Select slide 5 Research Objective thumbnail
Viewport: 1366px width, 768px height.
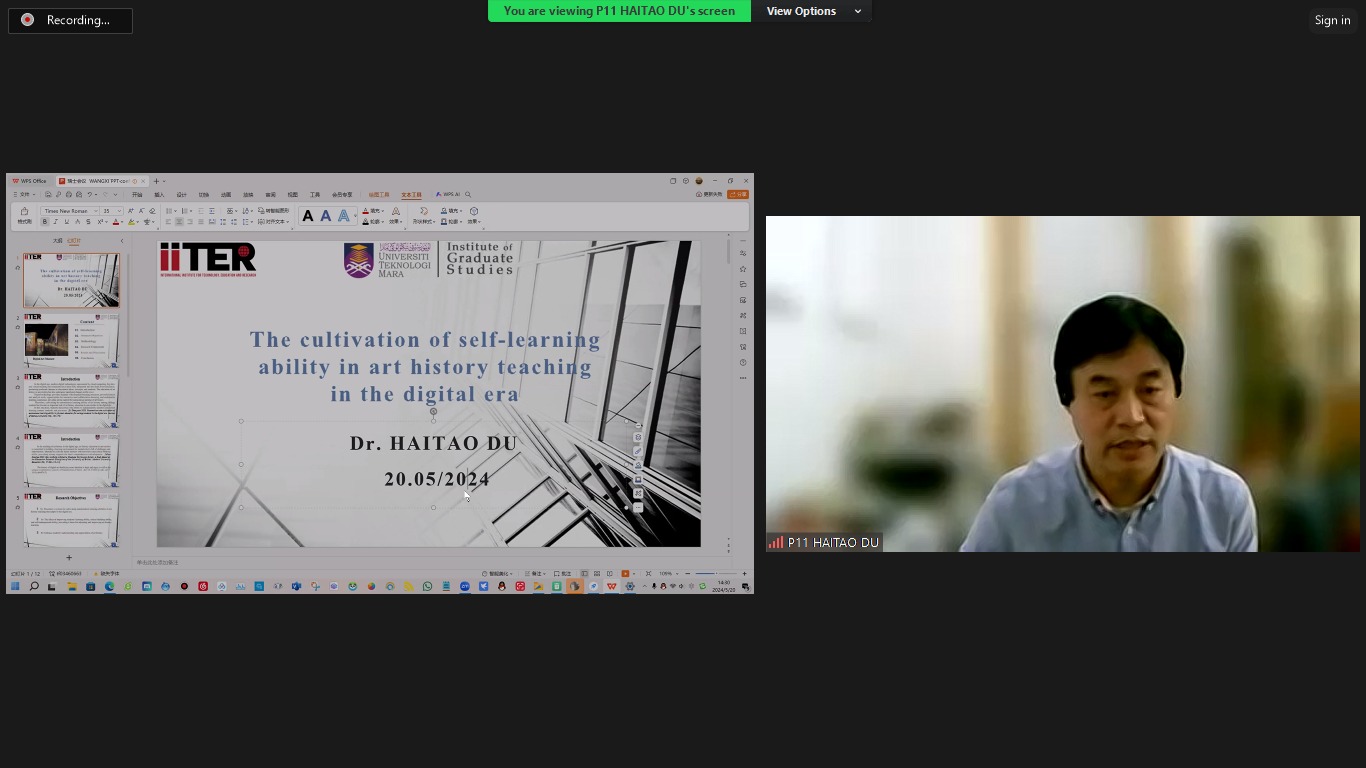click(x=71, y=520)
